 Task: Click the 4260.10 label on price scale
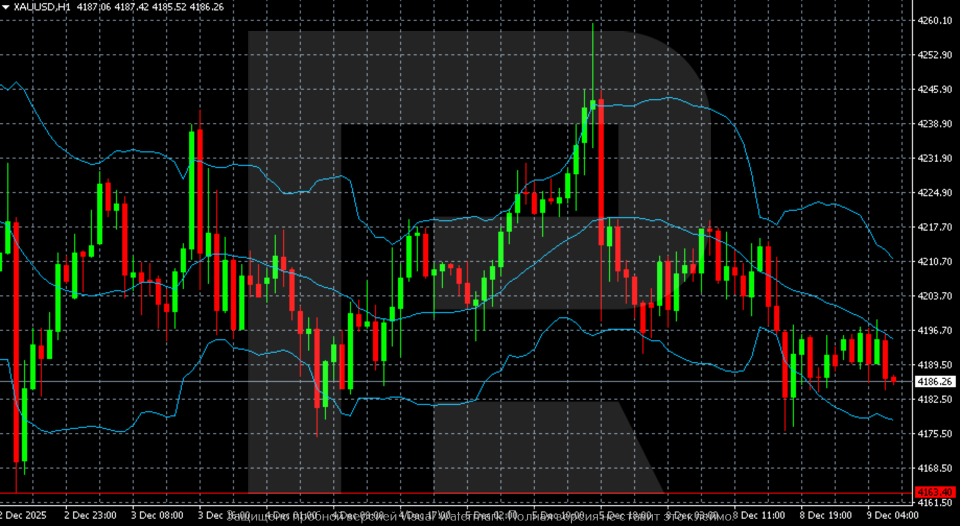point(934,20)
